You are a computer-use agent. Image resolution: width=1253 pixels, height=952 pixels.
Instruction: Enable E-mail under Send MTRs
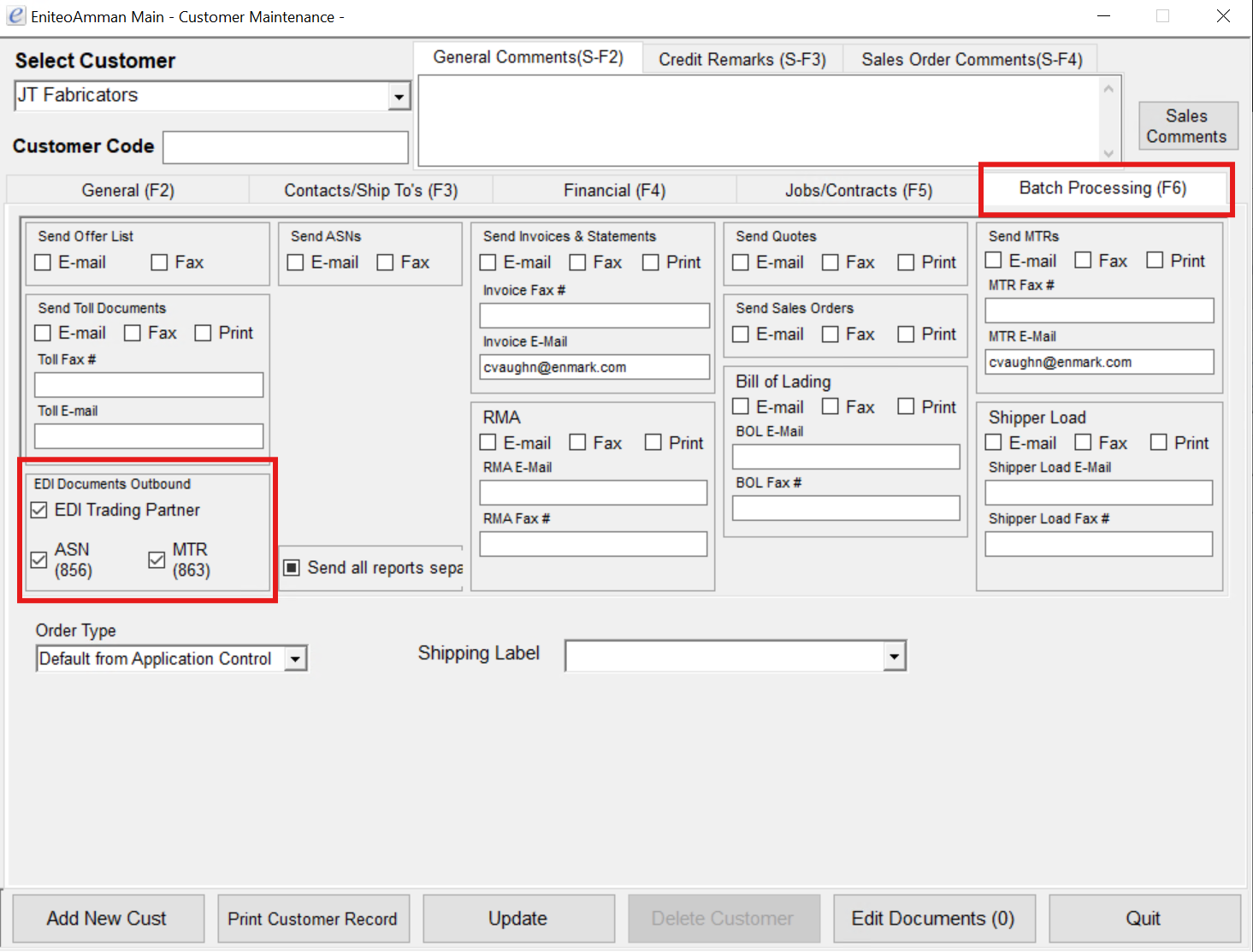[993, 260]
